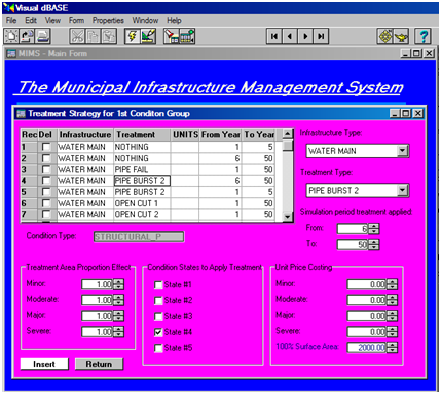Open the File menu
Screen dimensions: 443x394
[11, 21]
